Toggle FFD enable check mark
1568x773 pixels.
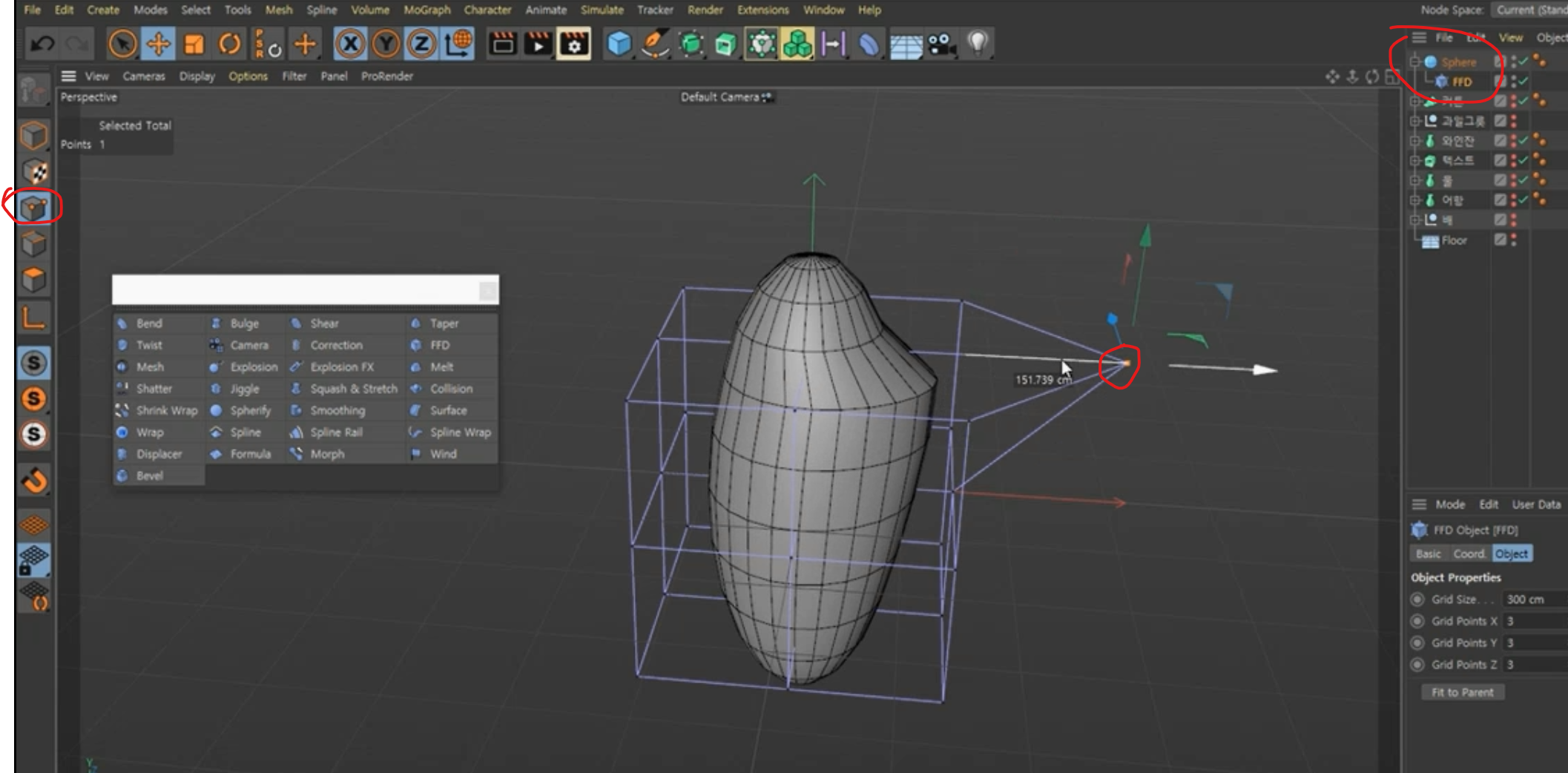pos(1523,82)
